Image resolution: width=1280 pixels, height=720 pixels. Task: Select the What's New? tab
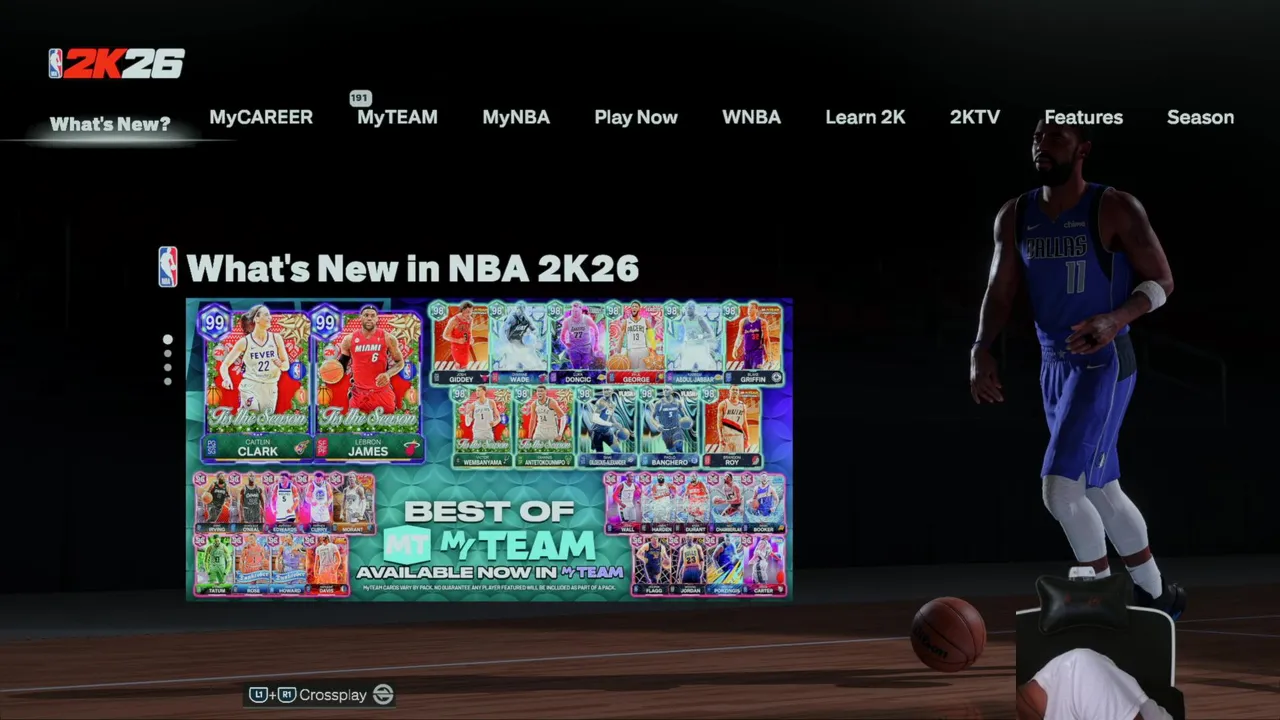[x=110, y=124]
